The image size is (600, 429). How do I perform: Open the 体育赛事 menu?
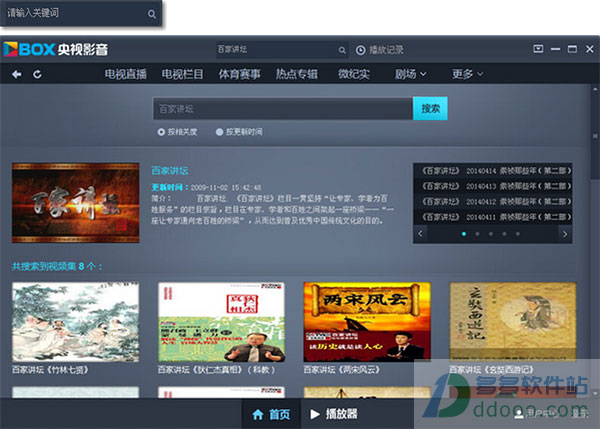(x=240, y=74)
